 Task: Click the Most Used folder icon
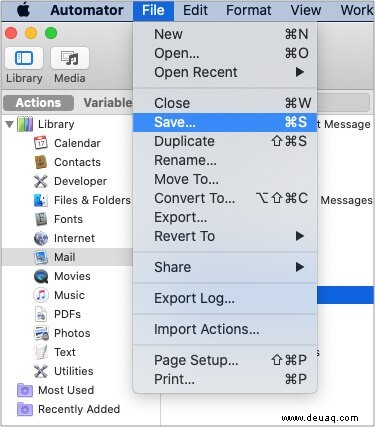[x=25, y=390]
